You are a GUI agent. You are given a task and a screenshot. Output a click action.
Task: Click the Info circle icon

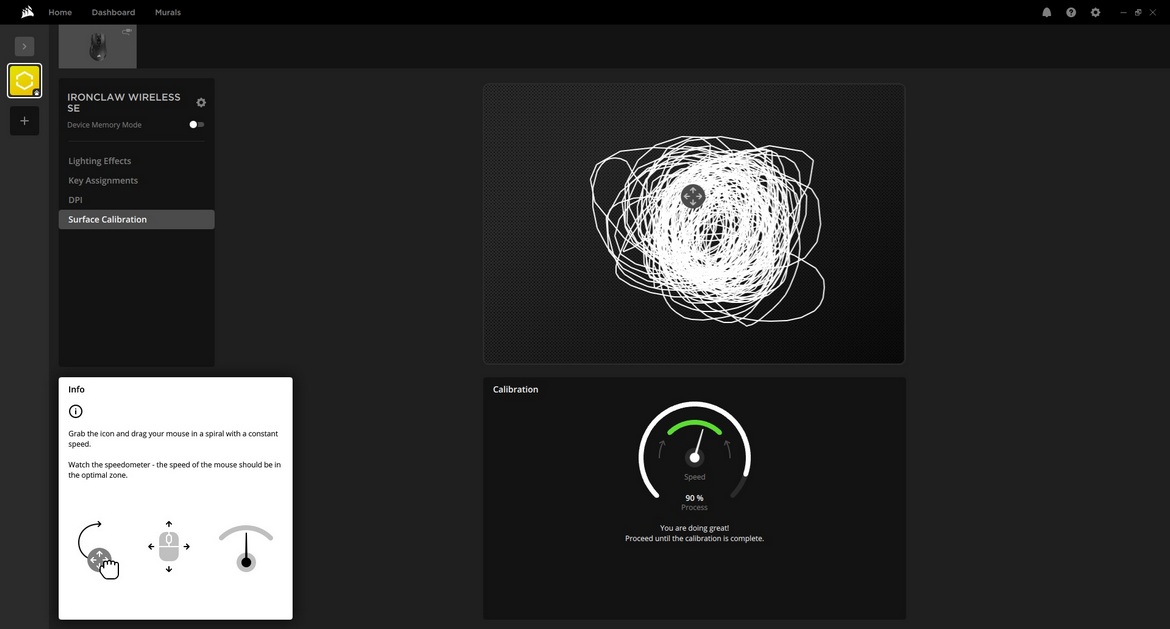(75, 411)
